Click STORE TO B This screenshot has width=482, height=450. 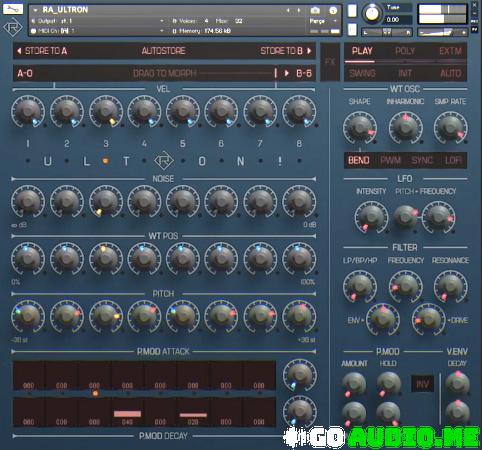pos(281,51)
